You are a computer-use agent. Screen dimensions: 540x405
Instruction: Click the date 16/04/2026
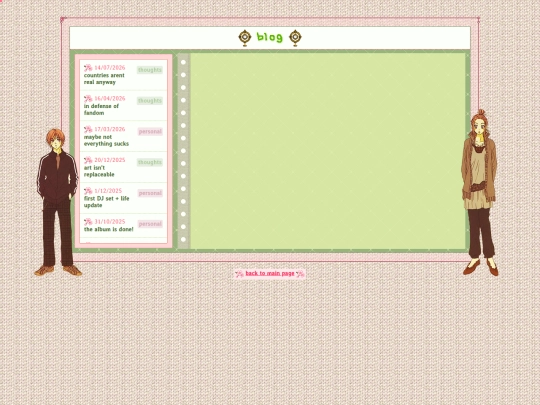(x=110, y=98)
